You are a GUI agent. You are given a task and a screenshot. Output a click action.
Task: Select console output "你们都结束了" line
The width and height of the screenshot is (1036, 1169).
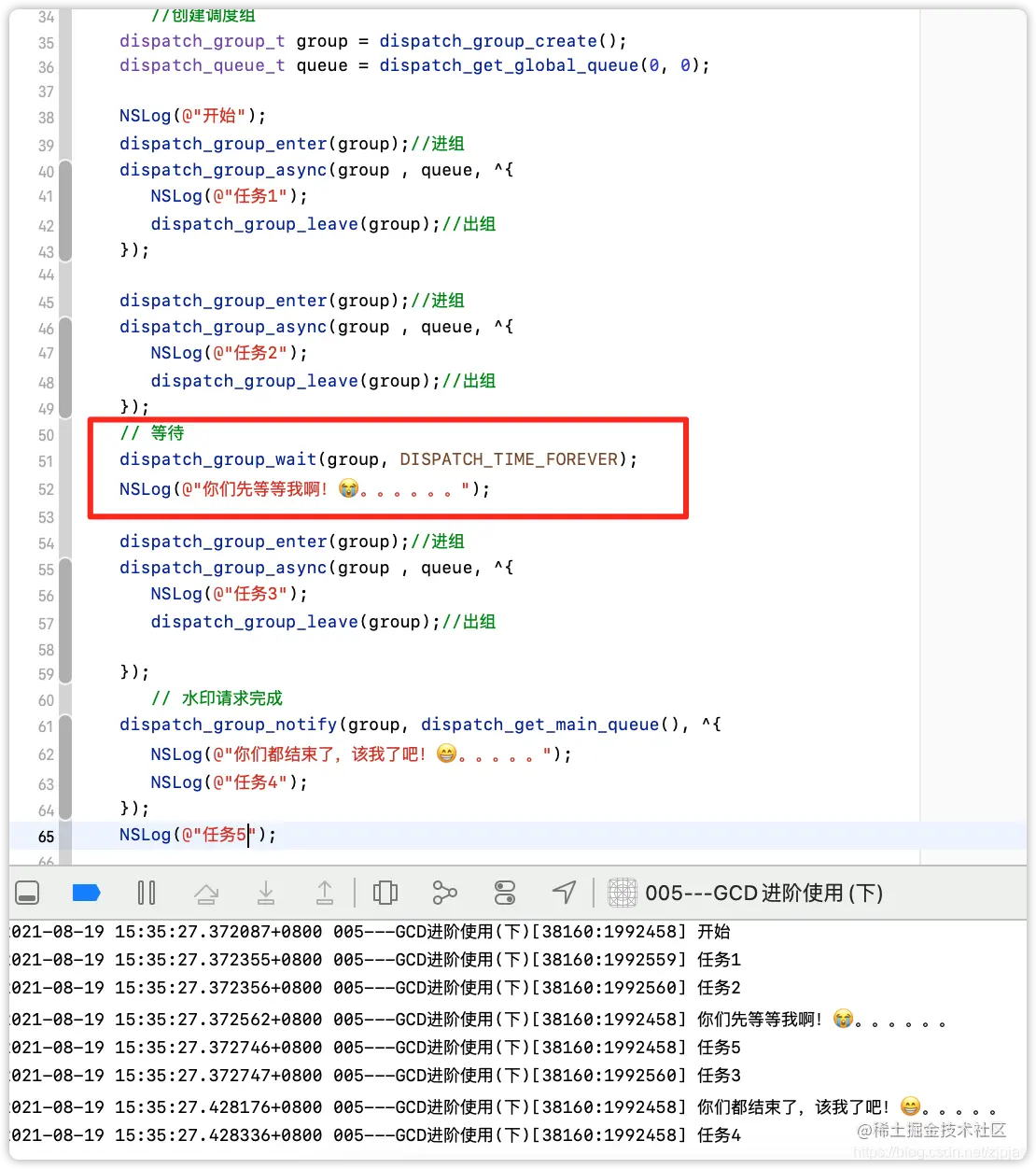click(504, 1107)
